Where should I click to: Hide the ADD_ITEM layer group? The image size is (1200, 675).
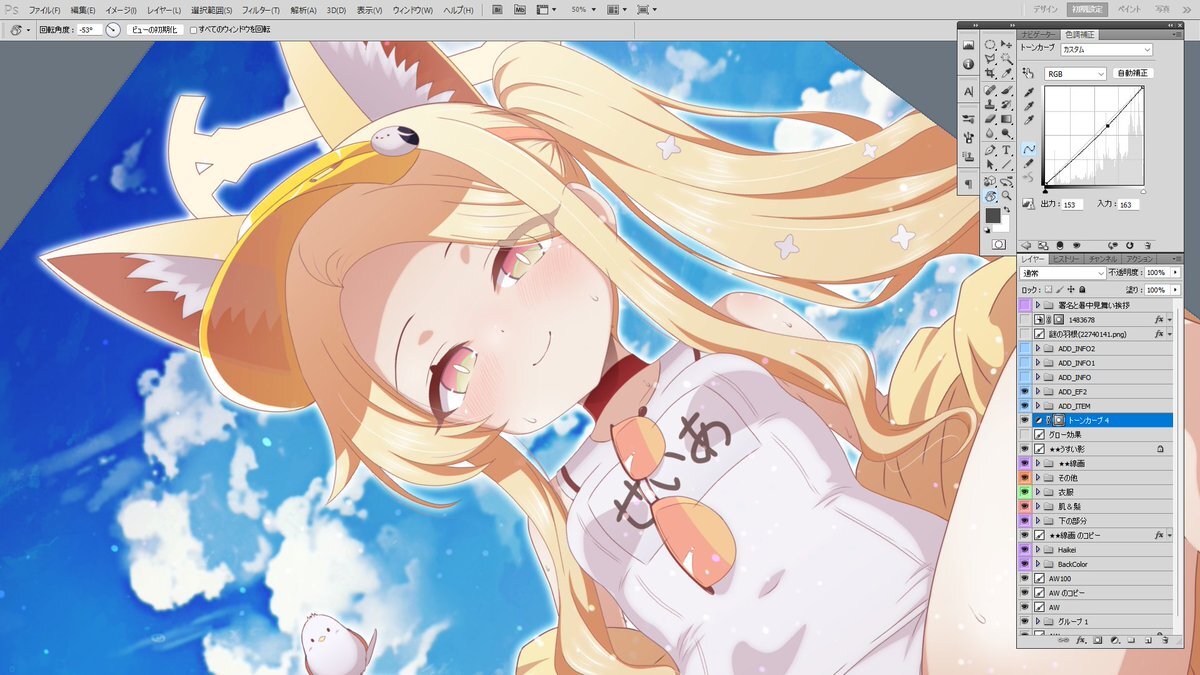[x=1024, y=406]
